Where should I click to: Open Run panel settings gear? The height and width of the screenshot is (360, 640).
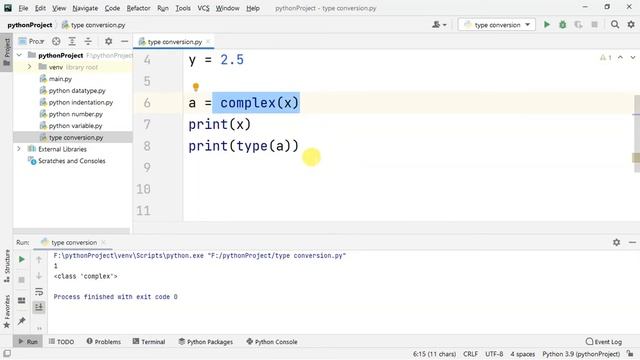click(616, 242)
